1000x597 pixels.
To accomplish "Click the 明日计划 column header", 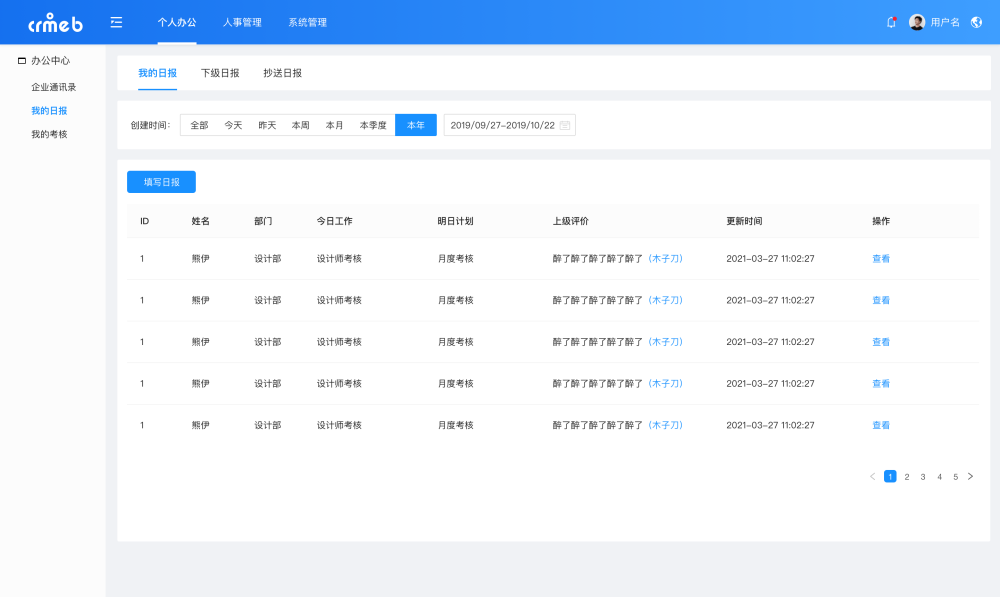I will [455, 221].
